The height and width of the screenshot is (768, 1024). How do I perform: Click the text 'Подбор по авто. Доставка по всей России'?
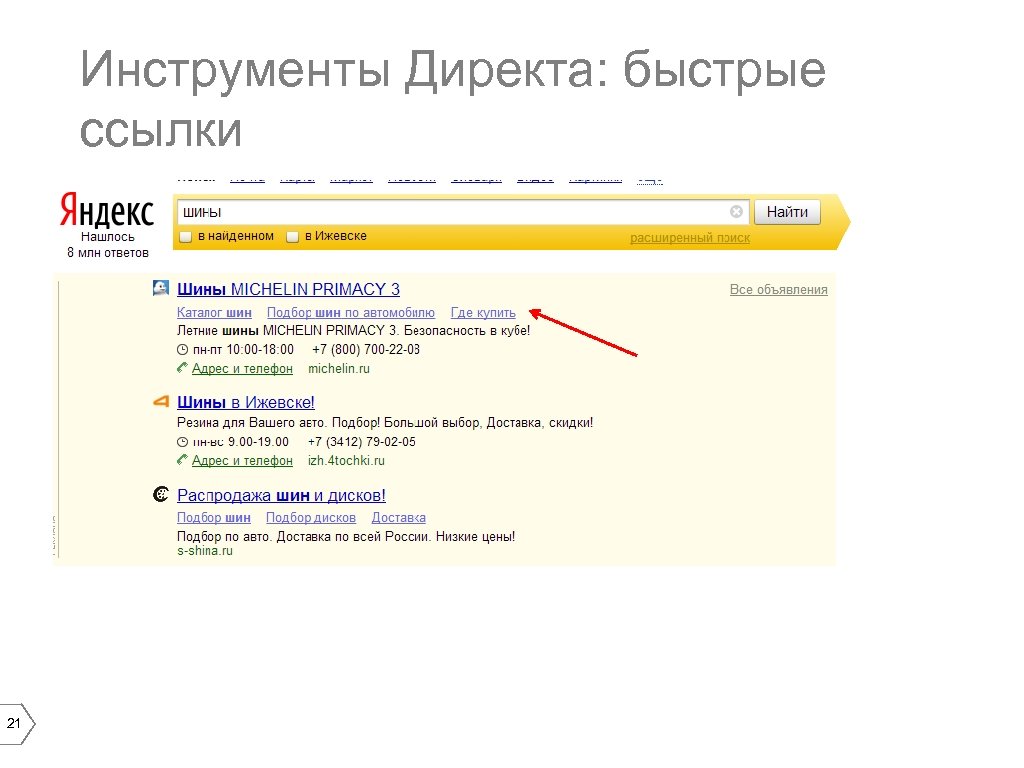[304, 537]
